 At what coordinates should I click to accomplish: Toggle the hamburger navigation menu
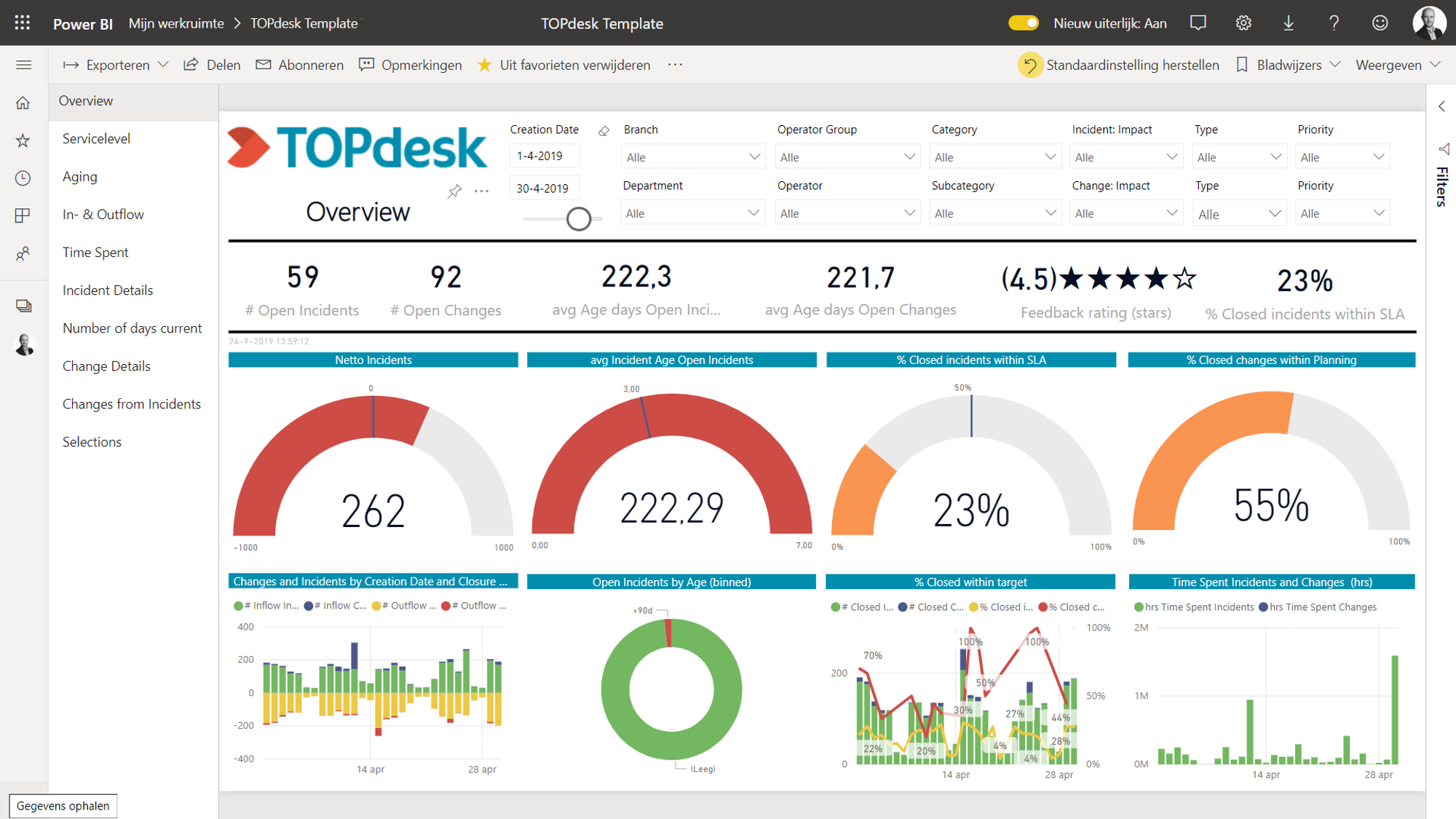[23, 65]
